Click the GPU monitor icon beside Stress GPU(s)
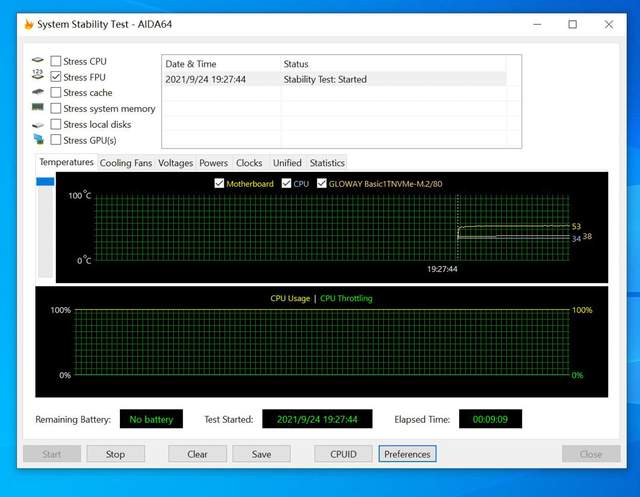 click(38, 139)
